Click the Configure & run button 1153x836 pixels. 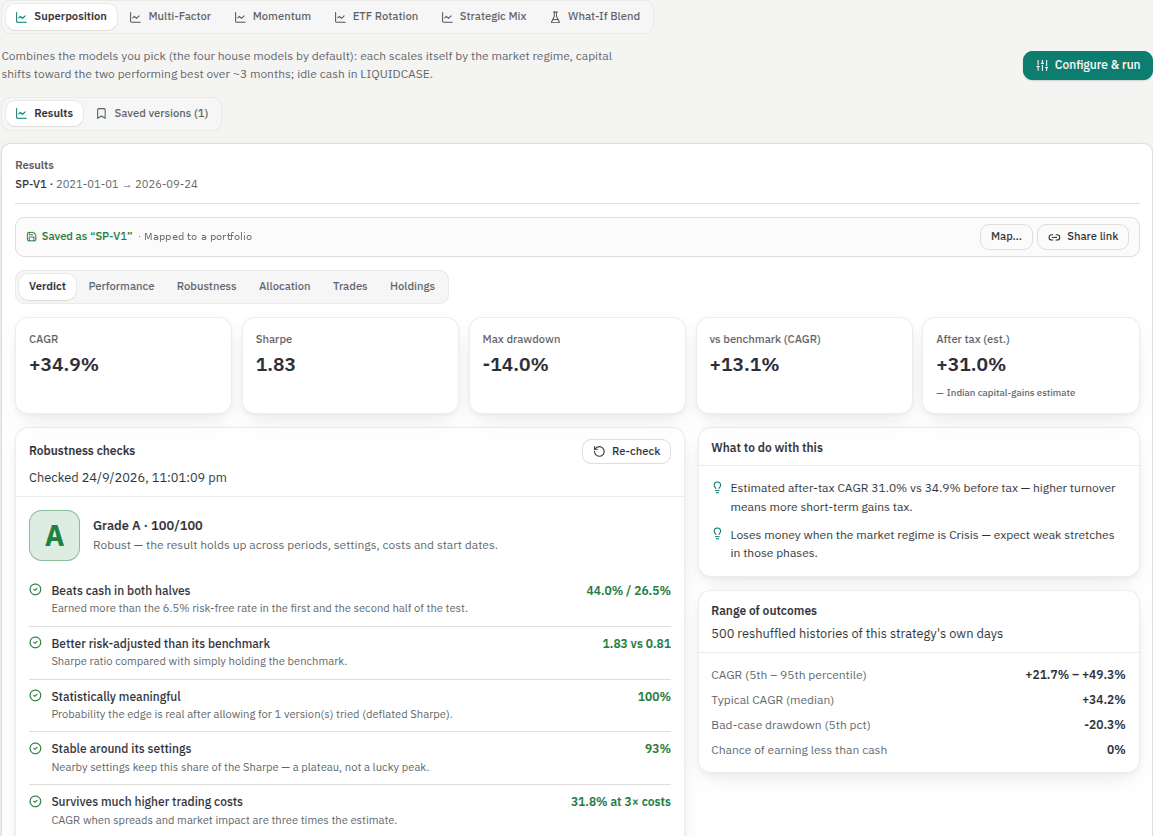[1088, 65]
